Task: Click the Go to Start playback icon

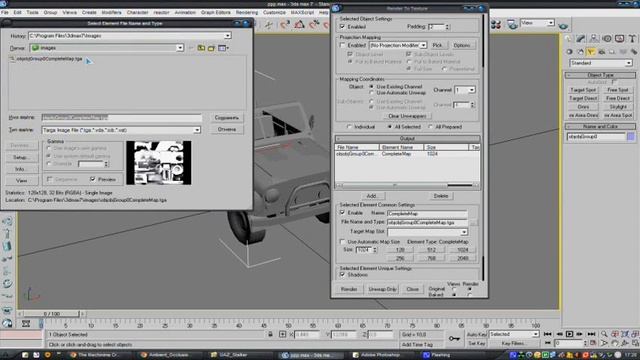Action: pyautogui.click(x=548, y=334)
